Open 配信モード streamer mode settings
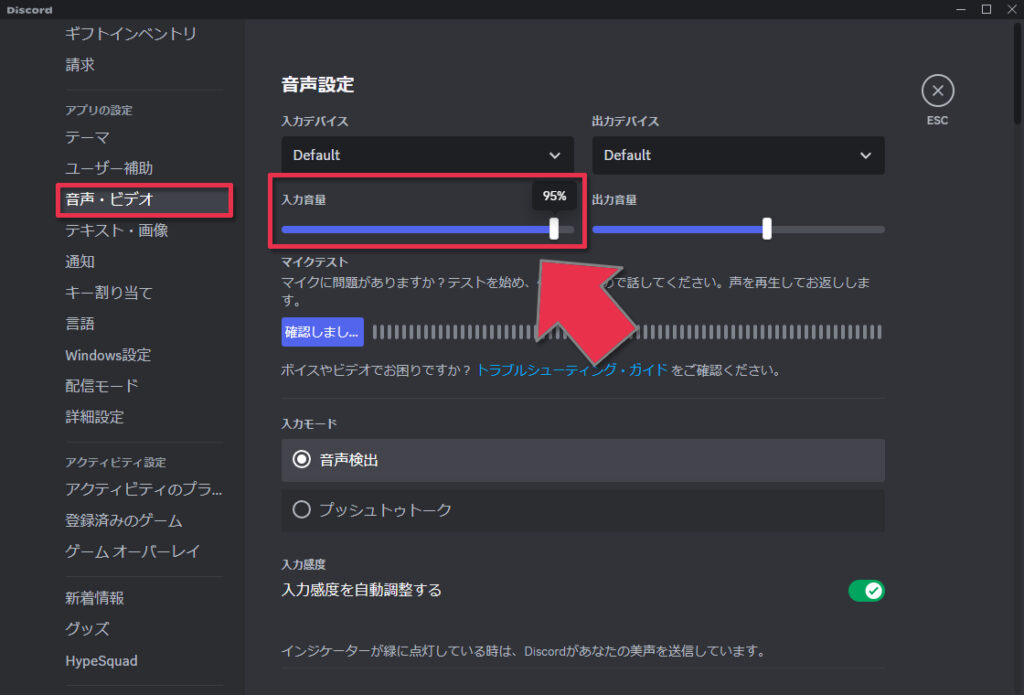 [x=102, y=386]
